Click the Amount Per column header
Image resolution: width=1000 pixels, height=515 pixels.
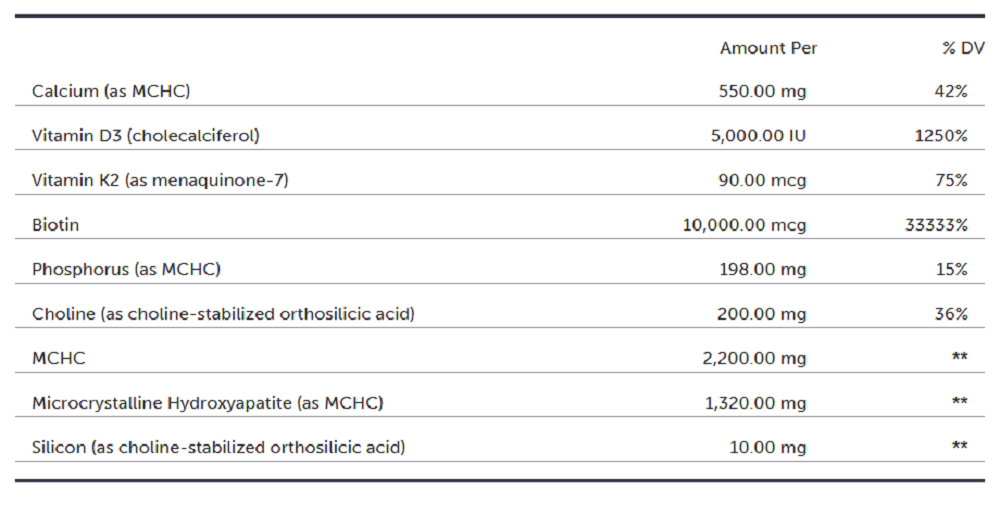point(768,48)
